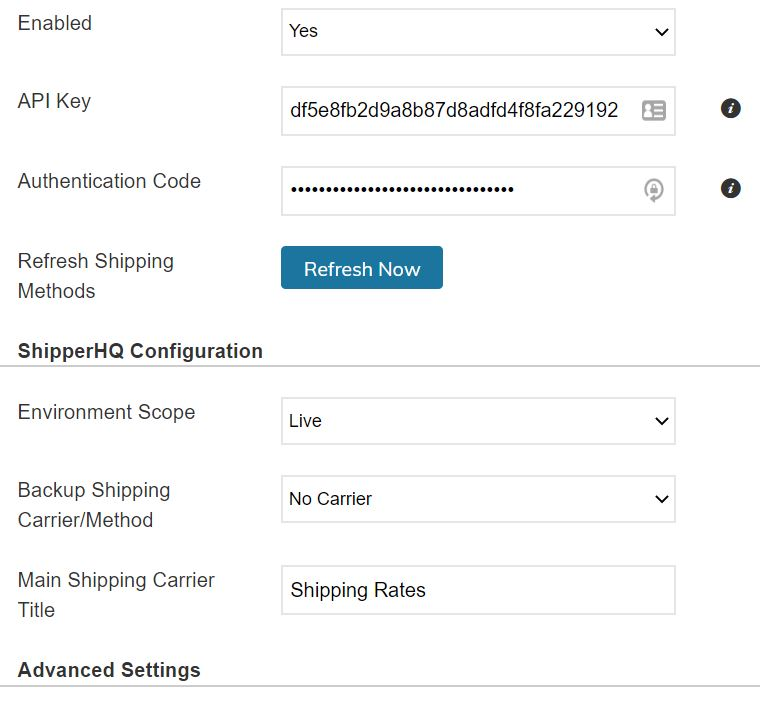Click the Shipping Rates title input field
Viewport: 760px width, 704px height.
[477, 590]
